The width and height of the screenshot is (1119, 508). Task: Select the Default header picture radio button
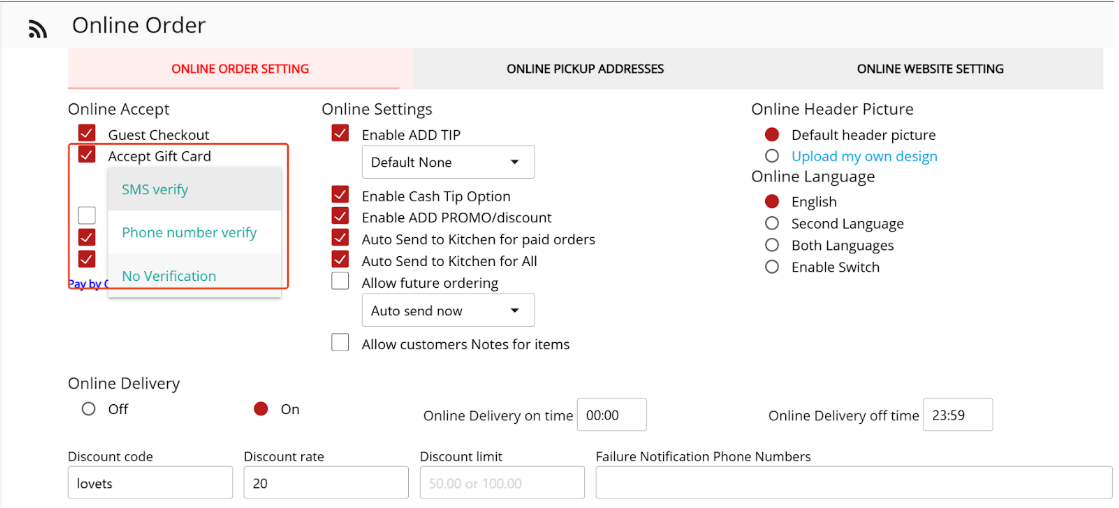771,135
